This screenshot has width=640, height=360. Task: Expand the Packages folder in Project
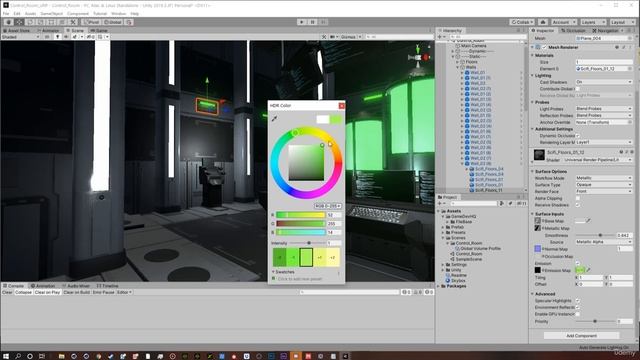439,286
